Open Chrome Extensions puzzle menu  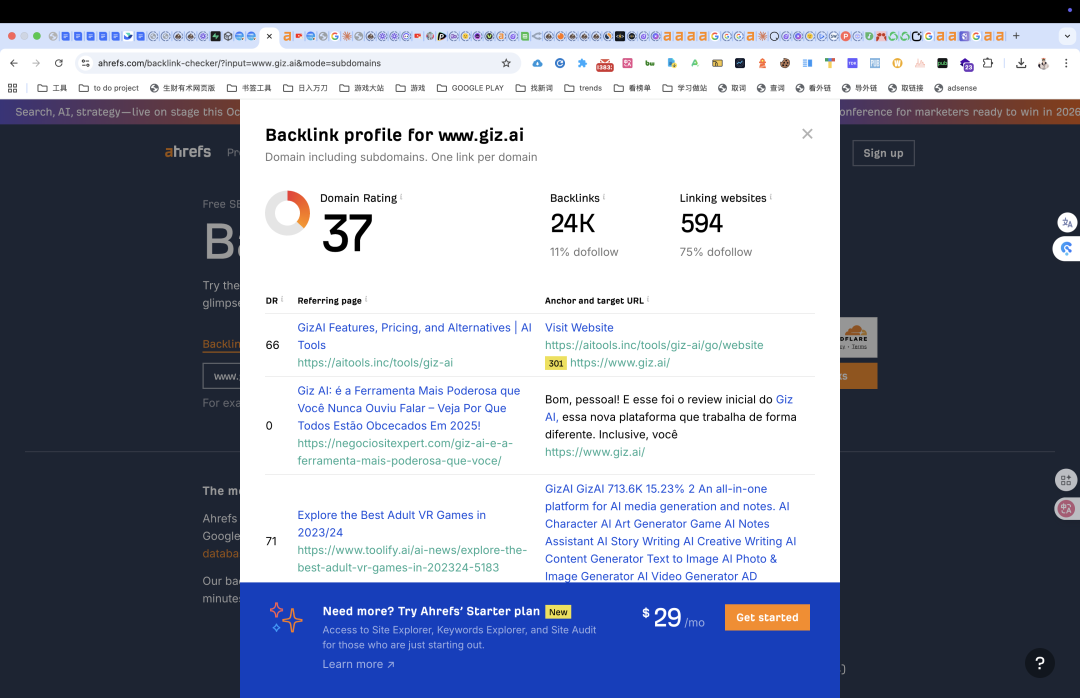tap(988, 63)
